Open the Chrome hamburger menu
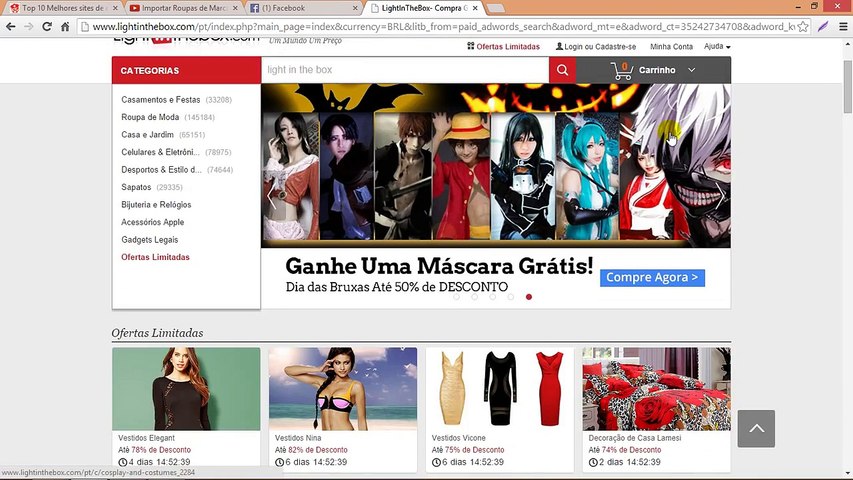853x480 pixels. [843, 27]
